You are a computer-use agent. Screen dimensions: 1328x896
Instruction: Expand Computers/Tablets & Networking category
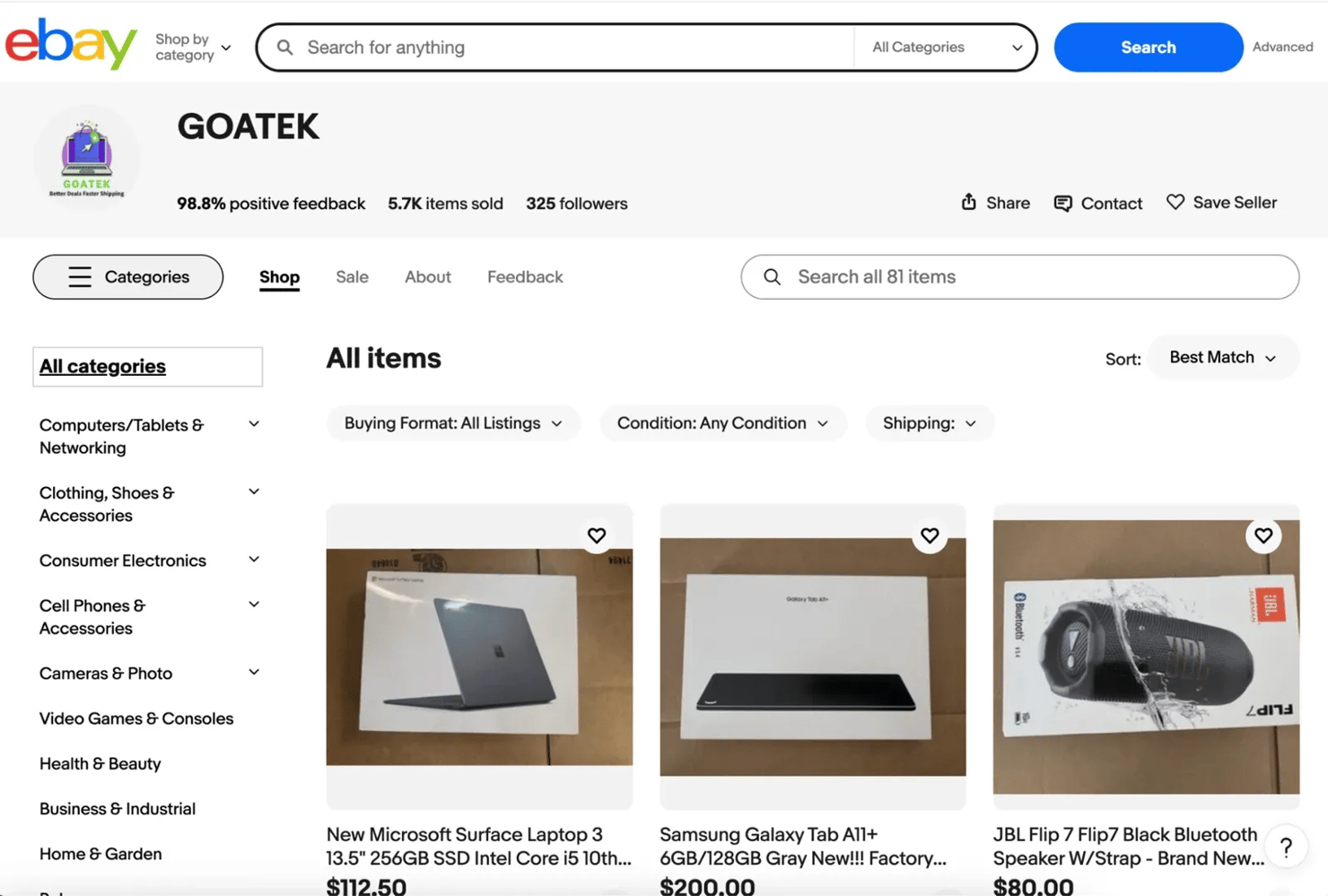pos(254,424)
